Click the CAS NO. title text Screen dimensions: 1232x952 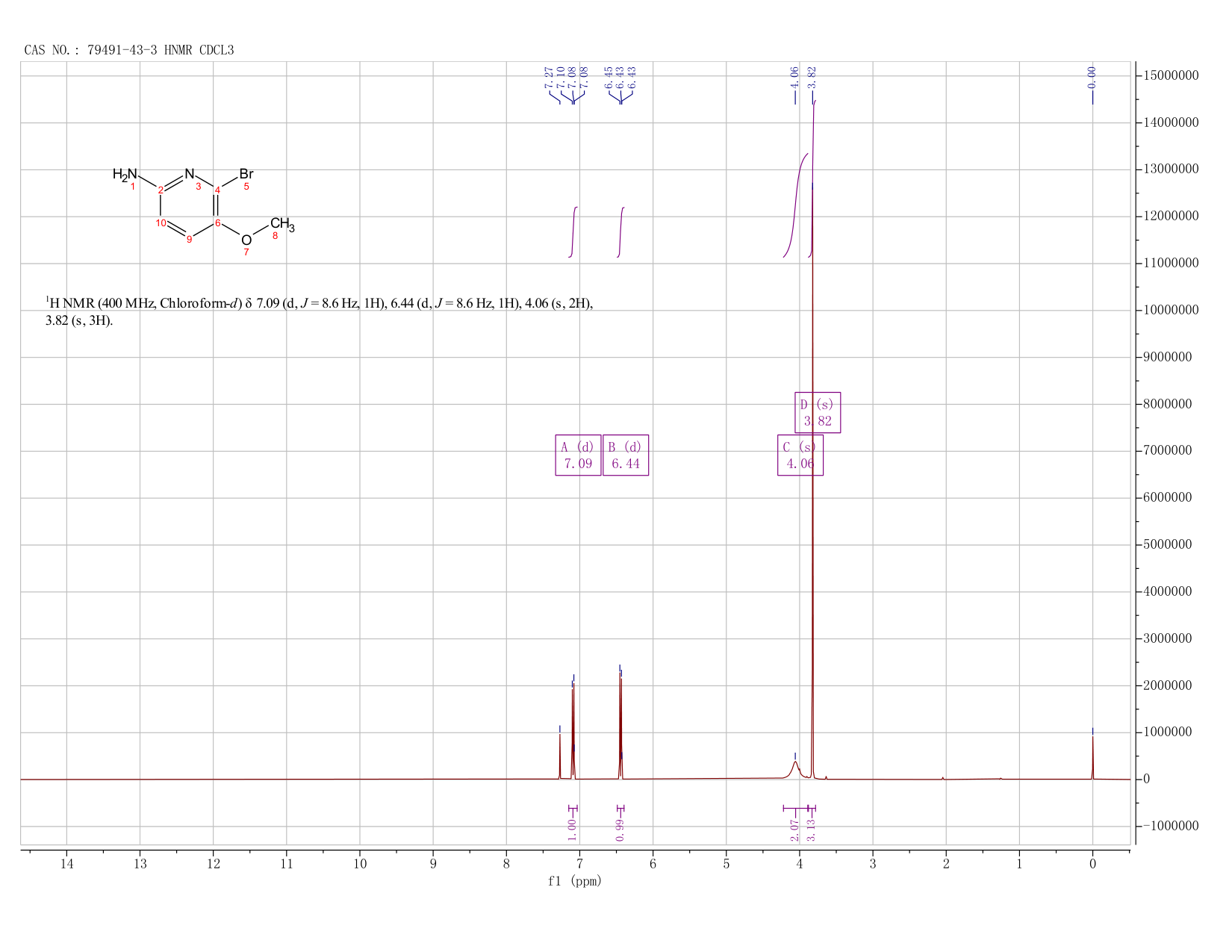point(129,50)
